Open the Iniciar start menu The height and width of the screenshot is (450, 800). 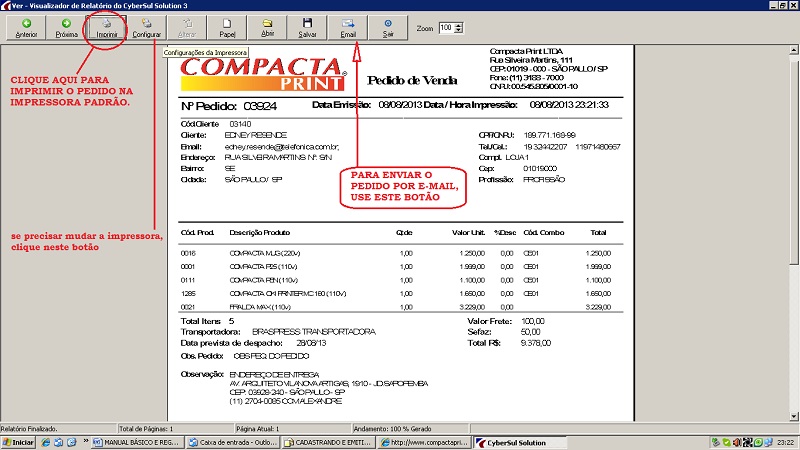pyautogui.click(x=18, y=443)
